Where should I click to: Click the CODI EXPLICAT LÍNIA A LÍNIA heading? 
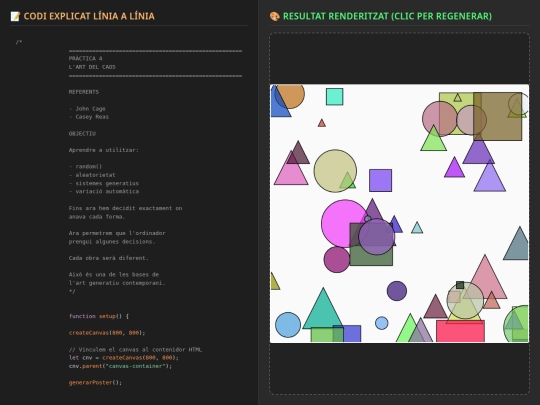pos(89,16)
